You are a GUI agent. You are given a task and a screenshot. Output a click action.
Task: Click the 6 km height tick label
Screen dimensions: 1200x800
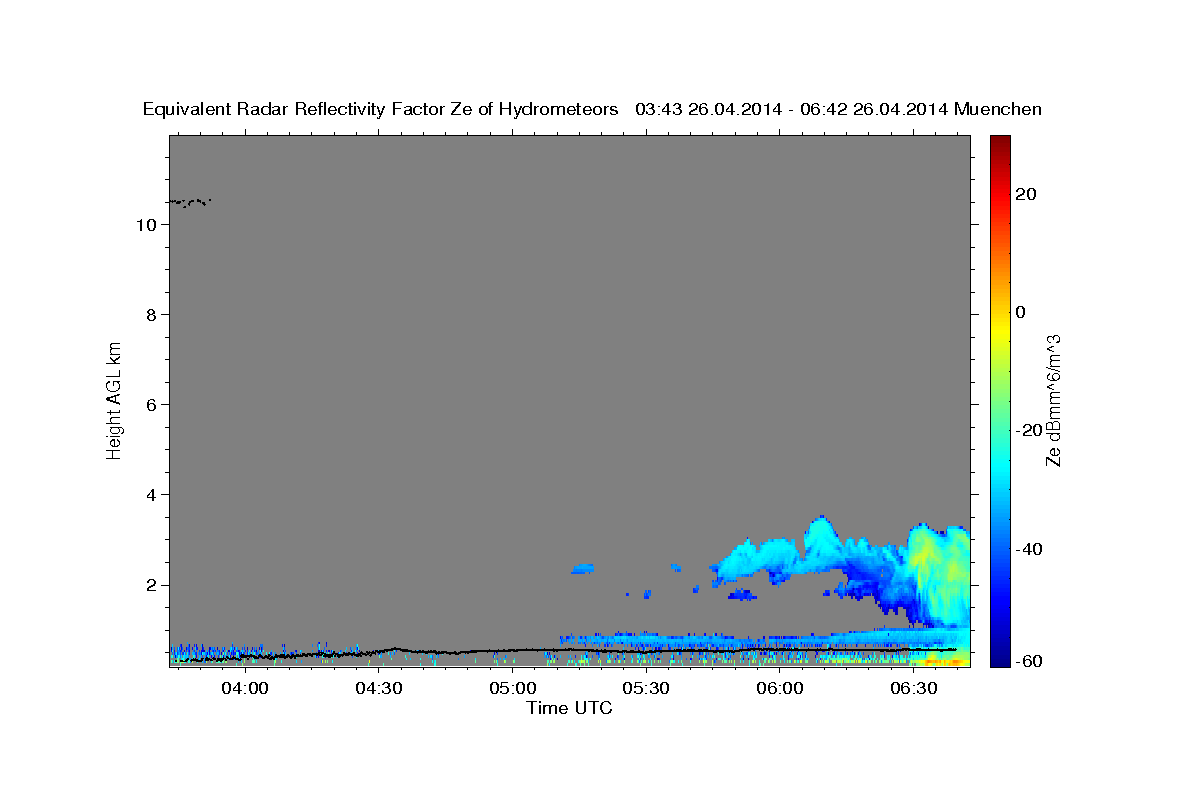click(151, 405)
